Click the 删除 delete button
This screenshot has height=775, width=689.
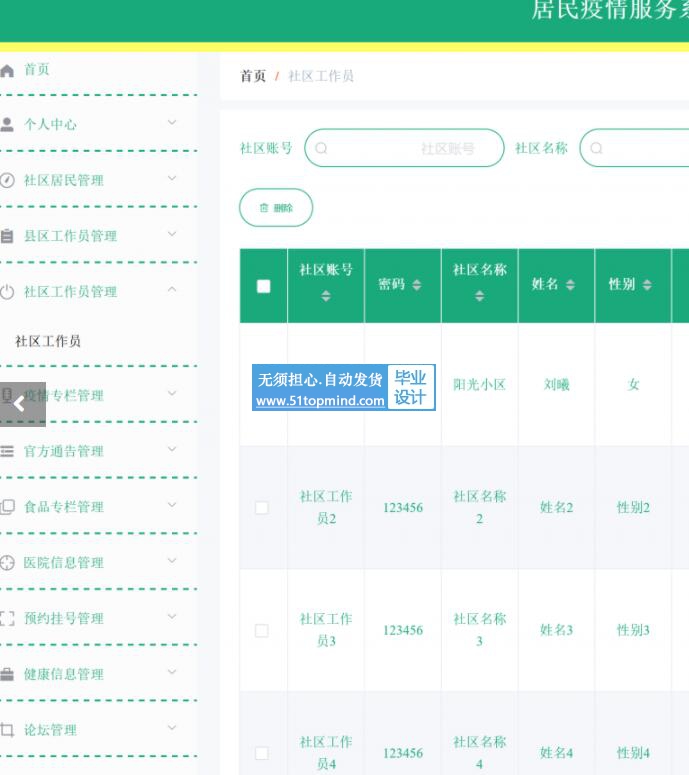pos(276,208)
